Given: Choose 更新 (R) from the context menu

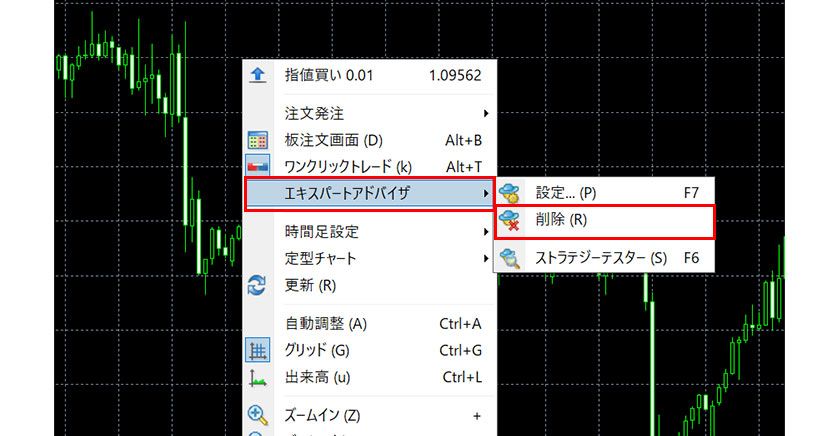Looking at the screenshot, I should coord(370,285).
